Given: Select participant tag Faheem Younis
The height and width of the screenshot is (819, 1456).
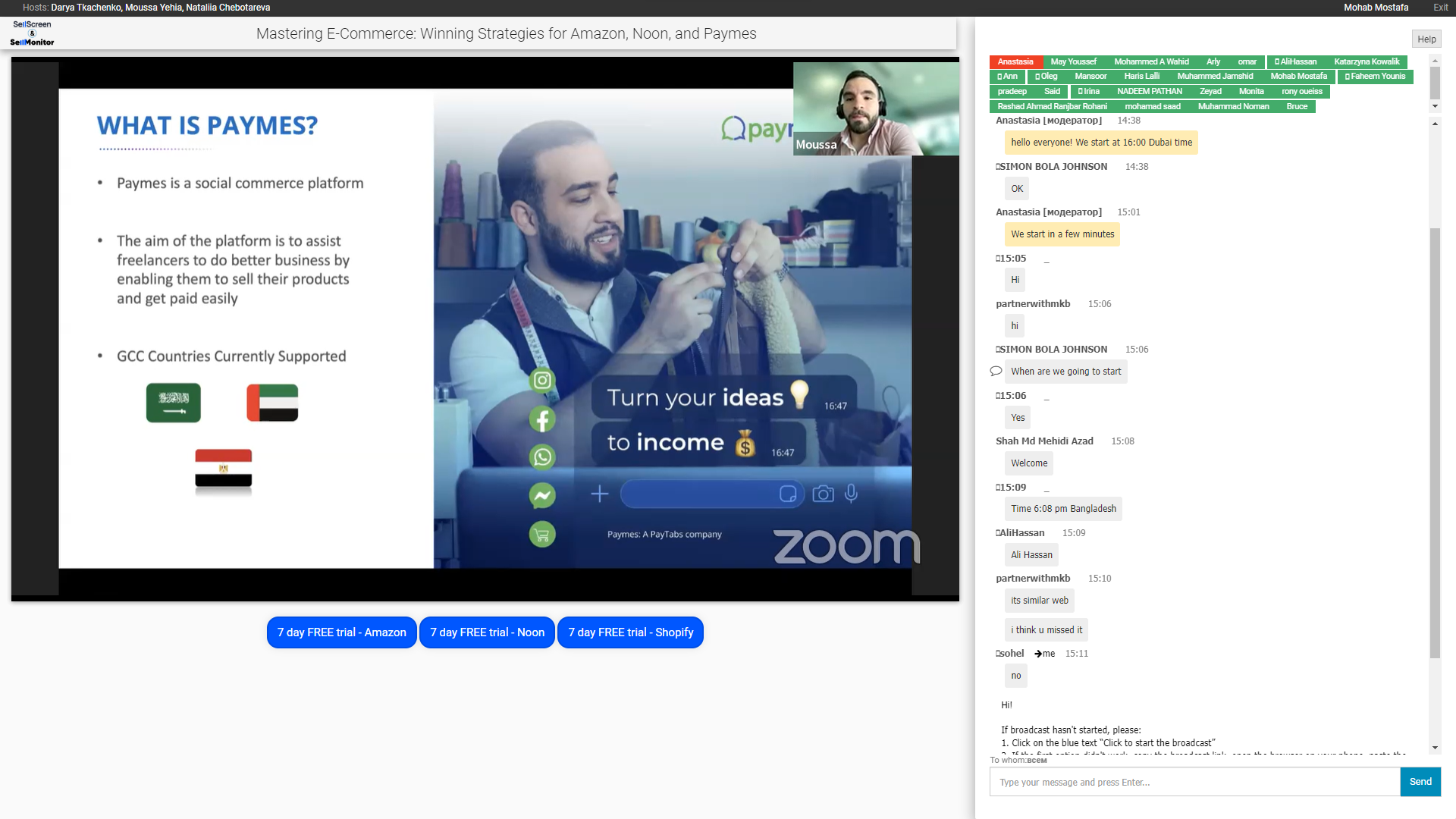Looking at the screenshot, I should [x=1375, y=76].
